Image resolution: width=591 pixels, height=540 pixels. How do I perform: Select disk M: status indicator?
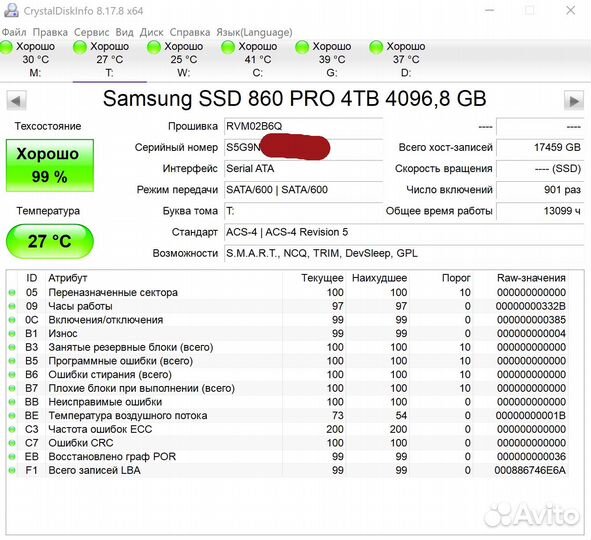point(29,59)
